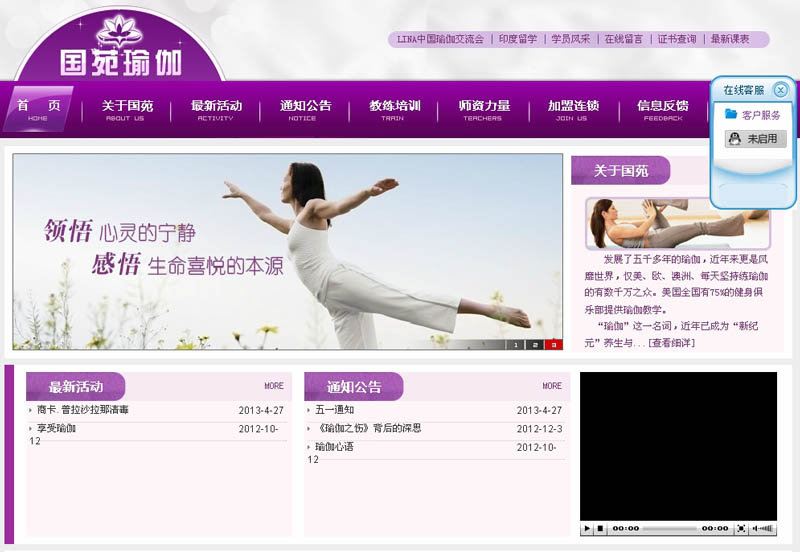Open the 关于国苑 yoga thumbnail image
The image size is (800, 552).
pyautogui.click(x=677, y=222)
